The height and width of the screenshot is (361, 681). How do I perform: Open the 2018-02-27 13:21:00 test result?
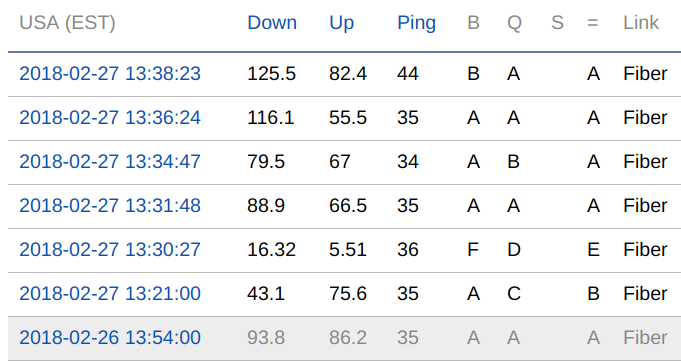click(110, 293)
